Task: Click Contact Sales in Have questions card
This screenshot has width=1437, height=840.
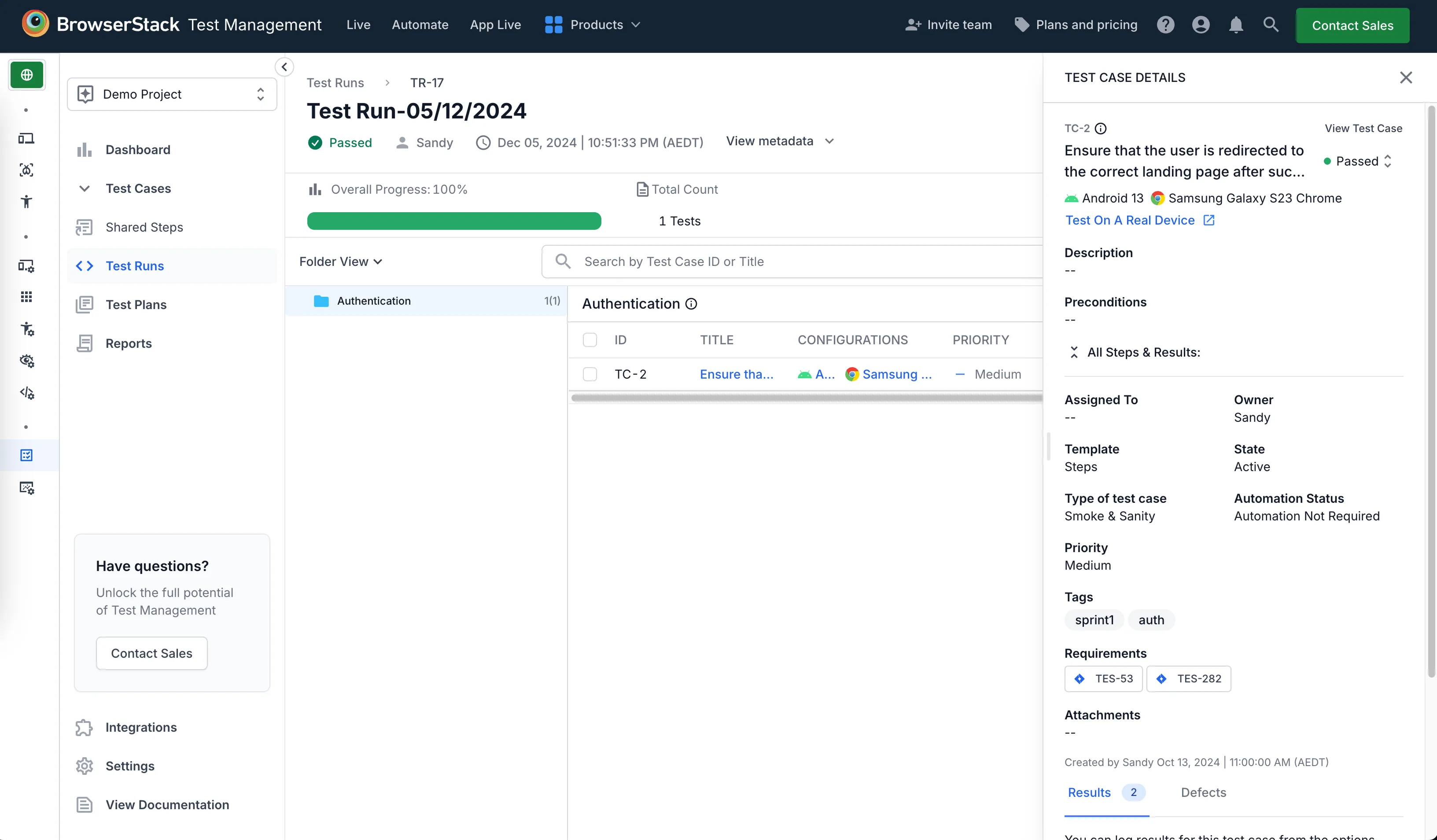Action: [x=151, y=653]
